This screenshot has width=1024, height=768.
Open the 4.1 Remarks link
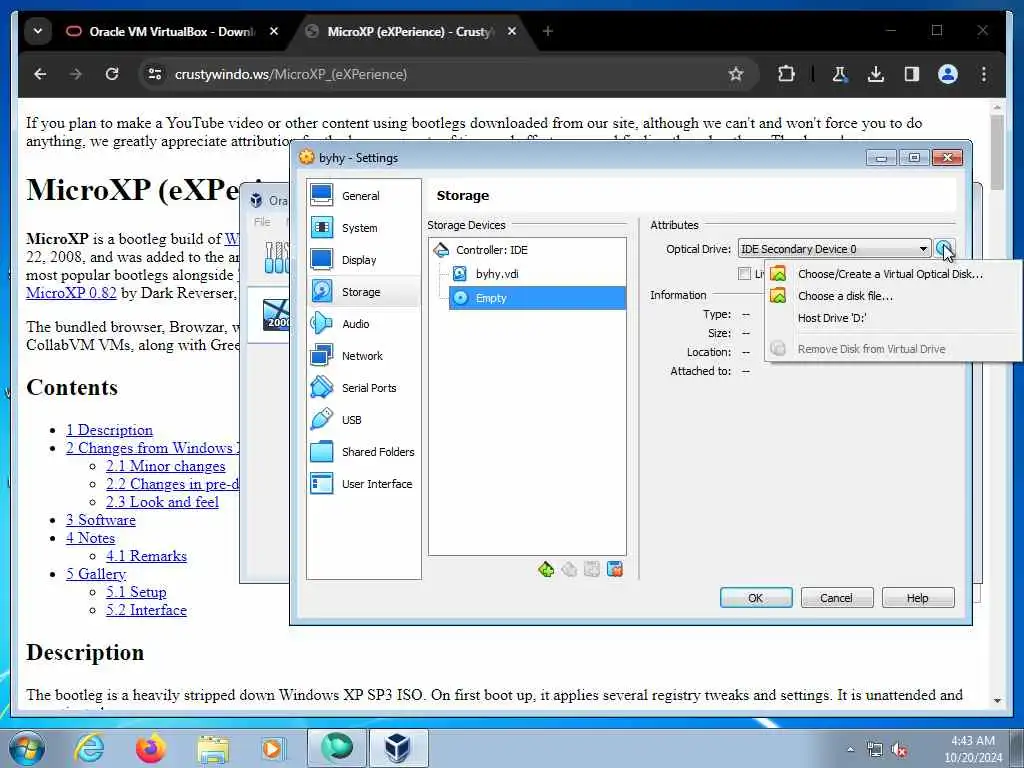pyautogui.click(x=146, y=556)
